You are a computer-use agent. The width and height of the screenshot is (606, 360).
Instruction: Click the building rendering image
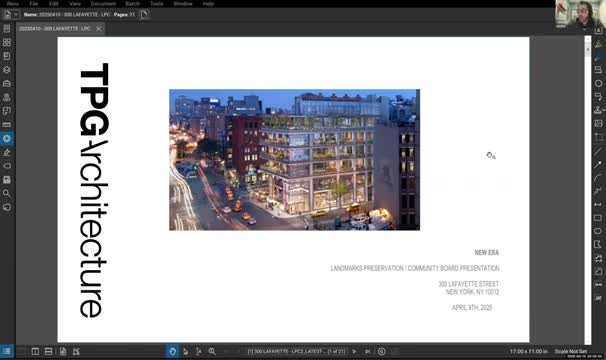(x=294, y=160)
